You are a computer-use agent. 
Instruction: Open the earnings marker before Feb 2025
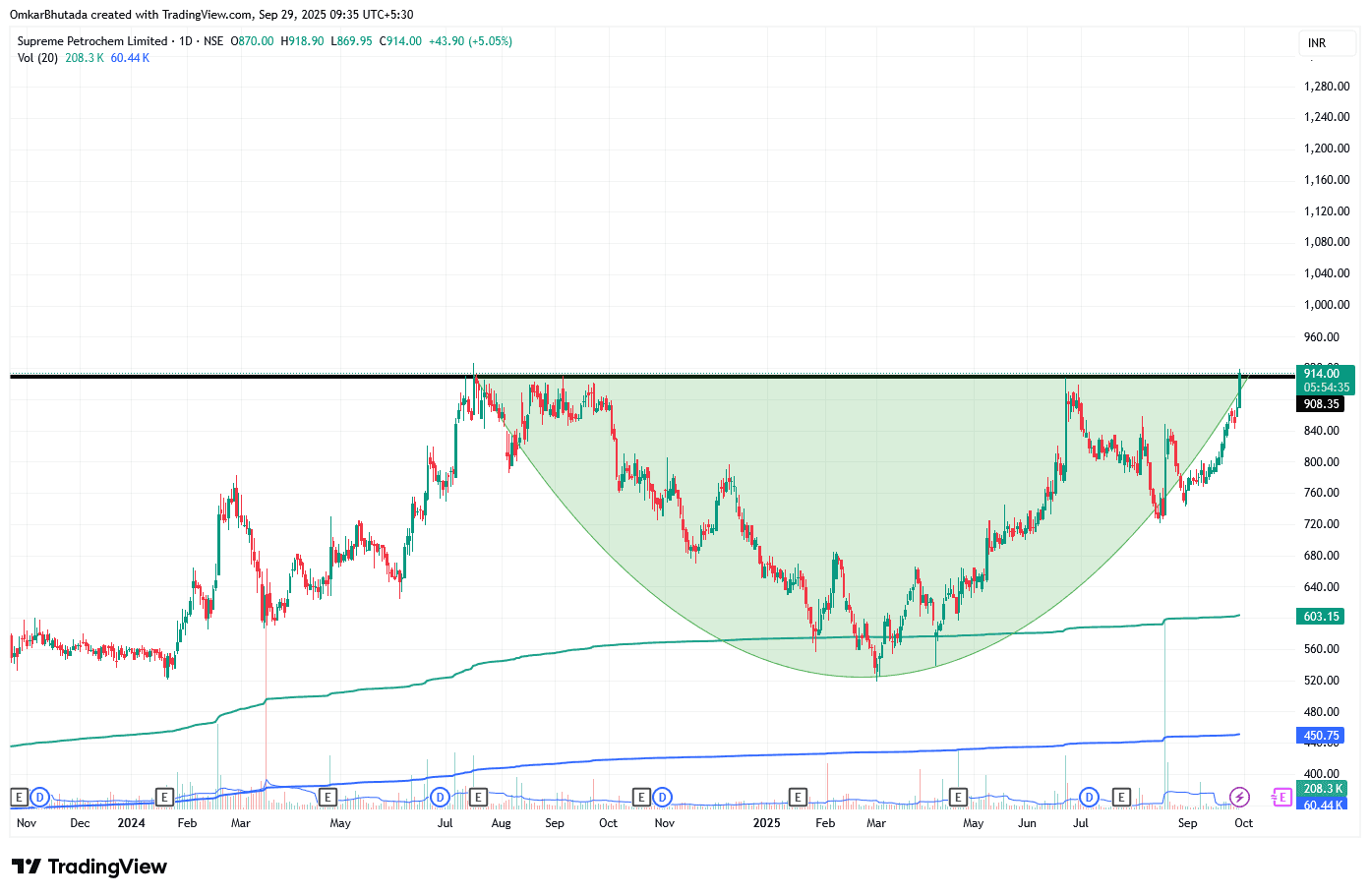798,797
